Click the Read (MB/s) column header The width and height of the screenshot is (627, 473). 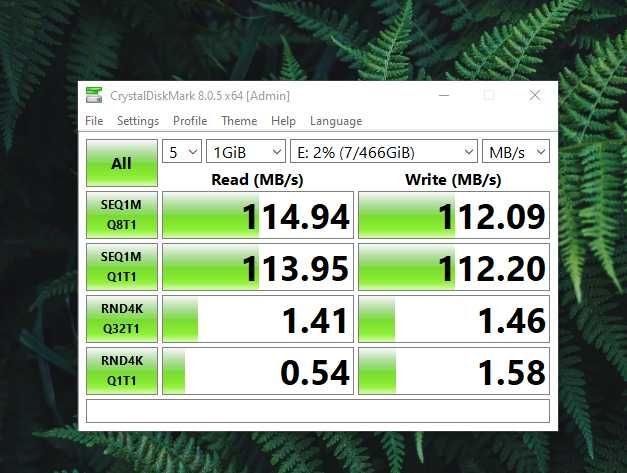[257, 180]
